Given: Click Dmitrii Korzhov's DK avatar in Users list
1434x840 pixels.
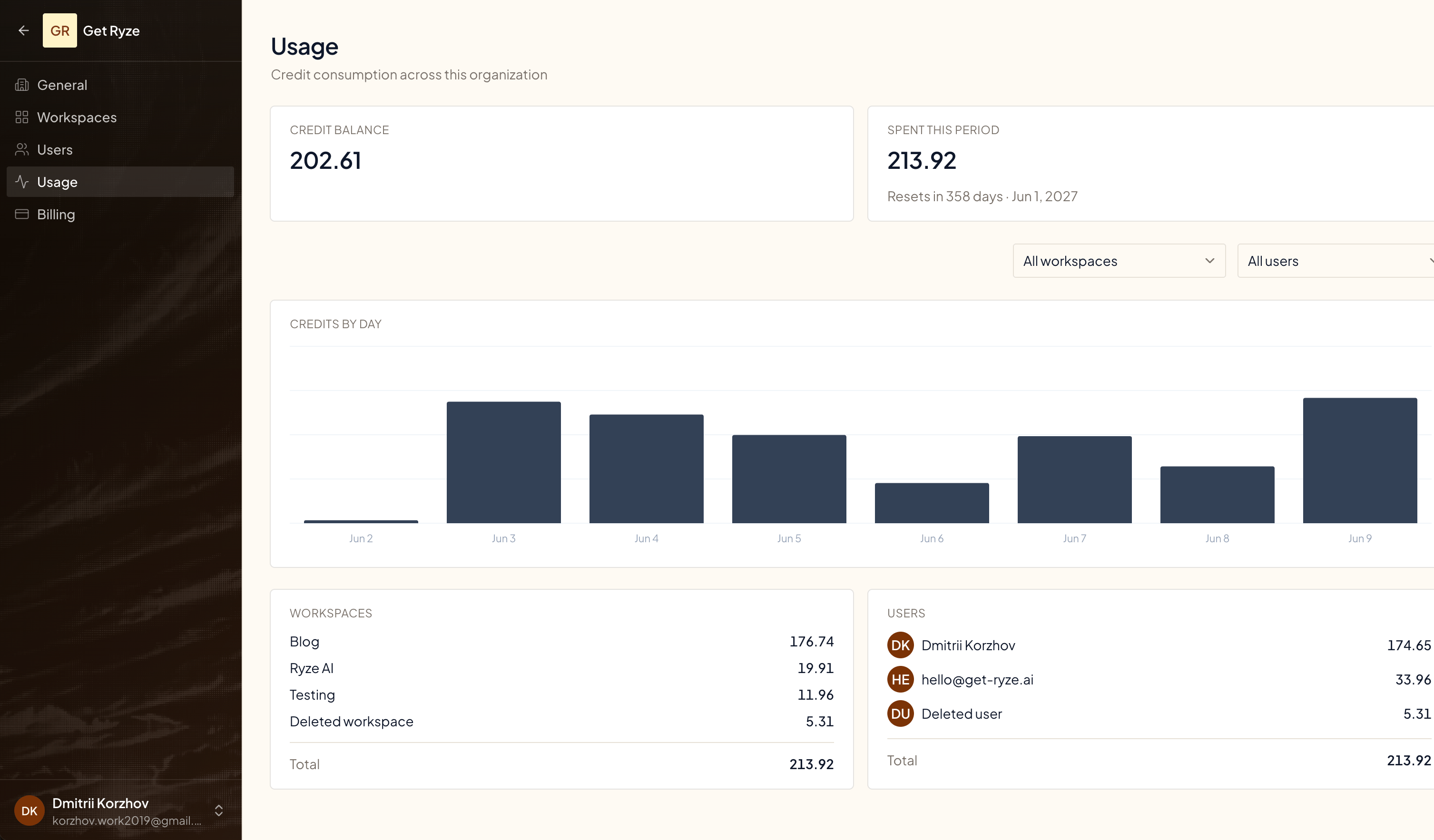Looking at the screenshot, I should [x=900, y=645].
